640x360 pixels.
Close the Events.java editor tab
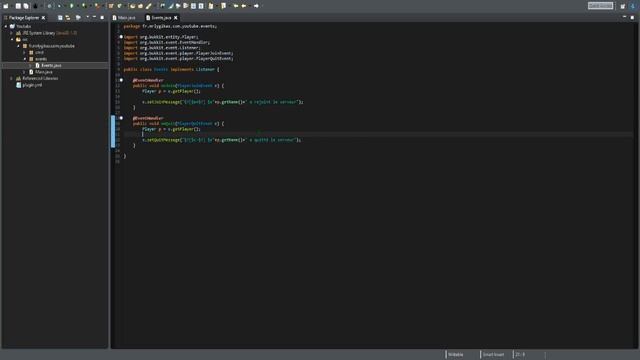176,18
